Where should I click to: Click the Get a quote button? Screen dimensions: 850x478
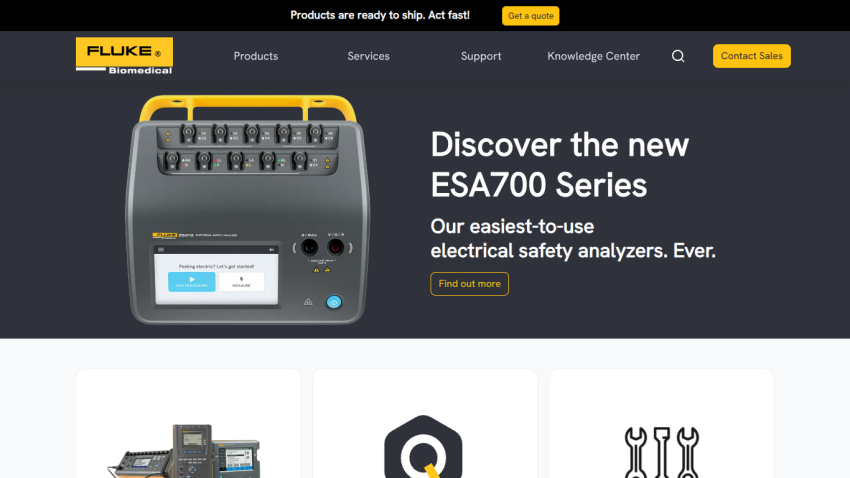point(530,16)
